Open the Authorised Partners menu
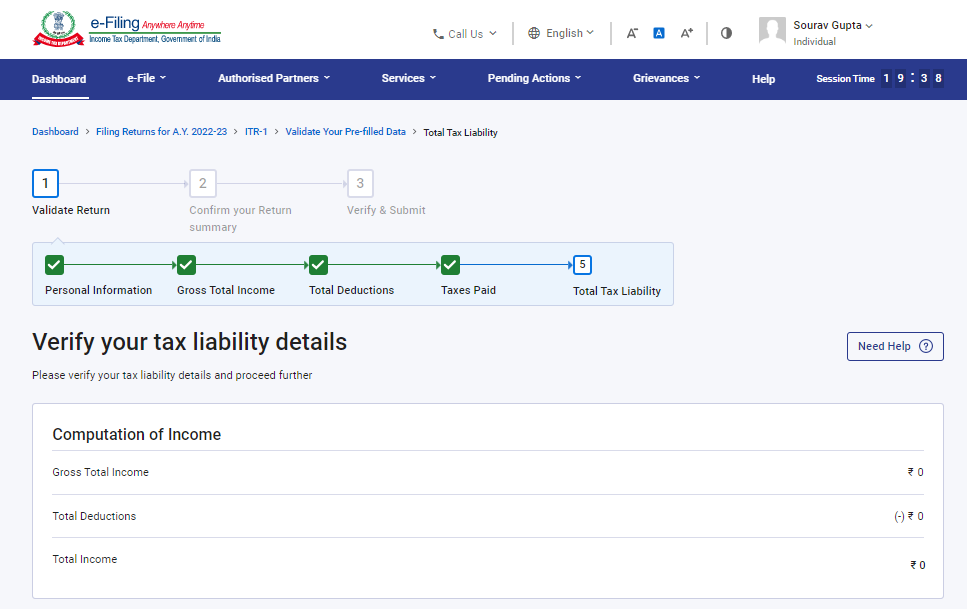 pos(274,78)
